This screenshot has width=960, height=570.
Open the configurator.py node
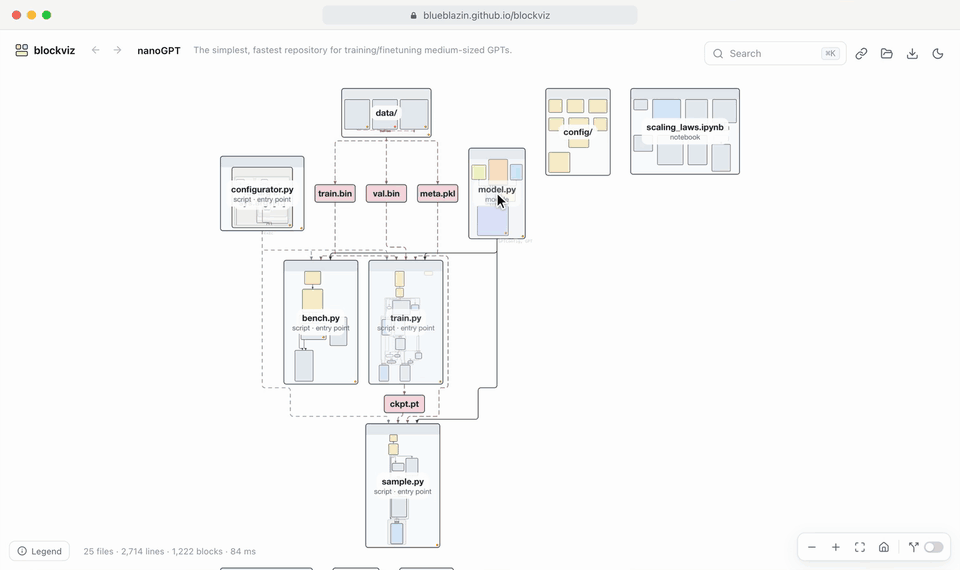[x=262, y=193]
